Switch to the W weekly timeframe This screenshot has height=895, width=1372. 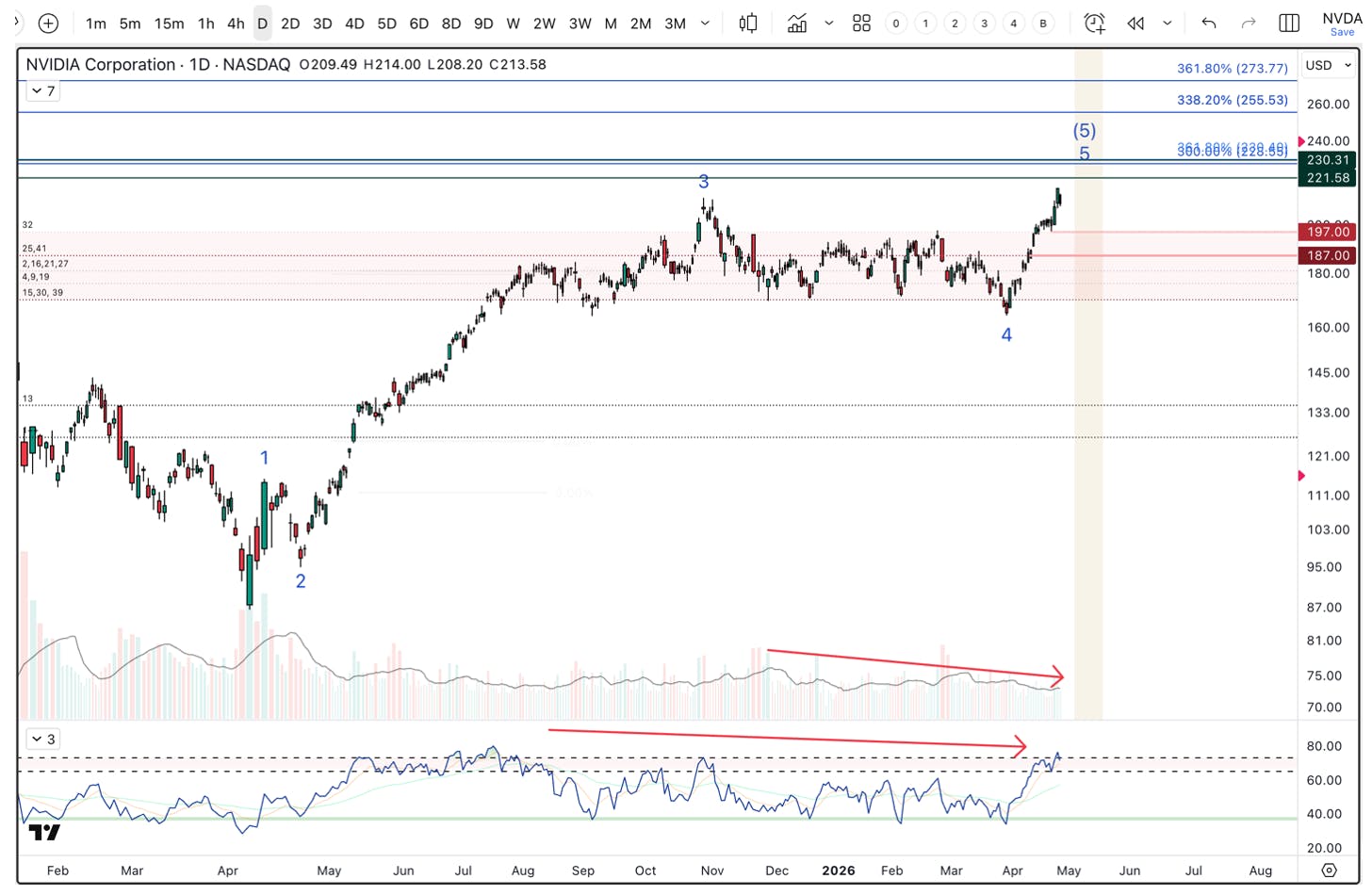[x=514, y=24]
